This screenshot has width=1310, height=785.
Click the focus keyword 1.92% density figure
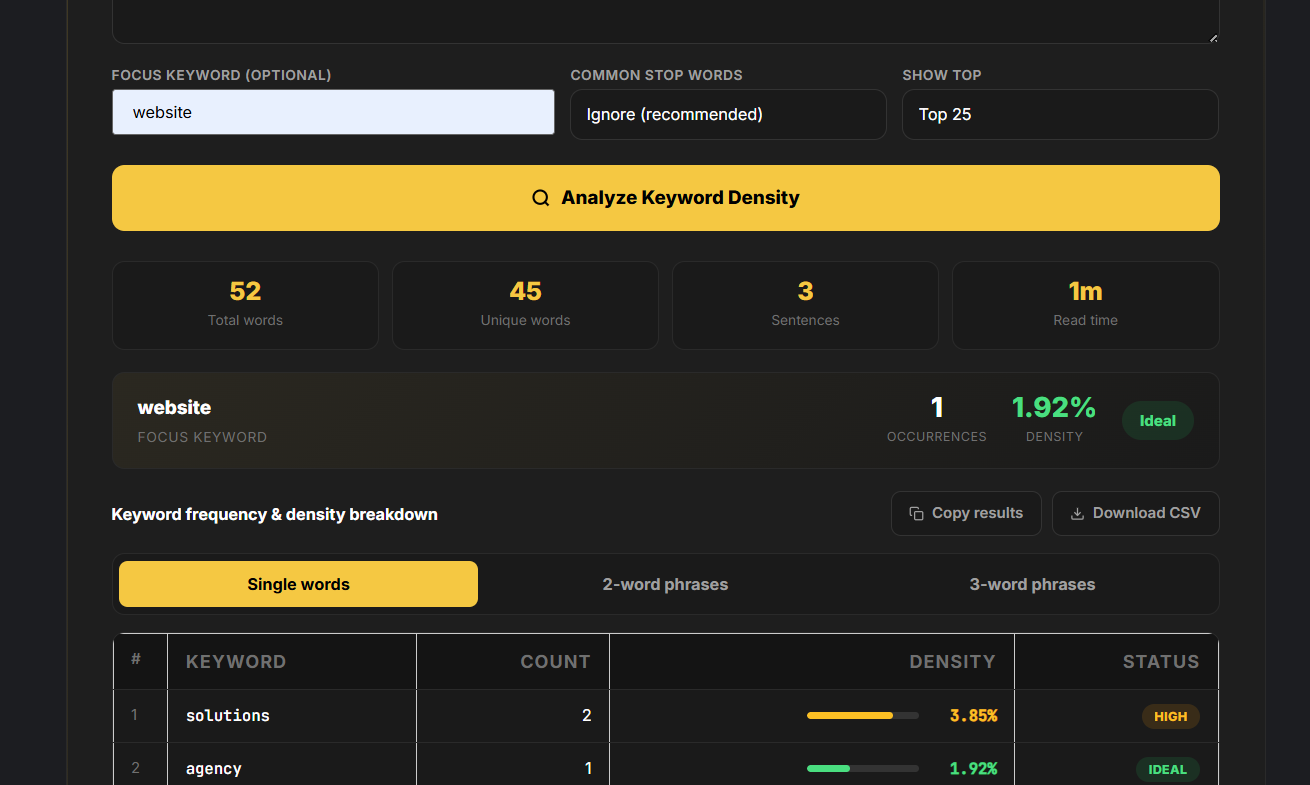(x=1054, y=407)
